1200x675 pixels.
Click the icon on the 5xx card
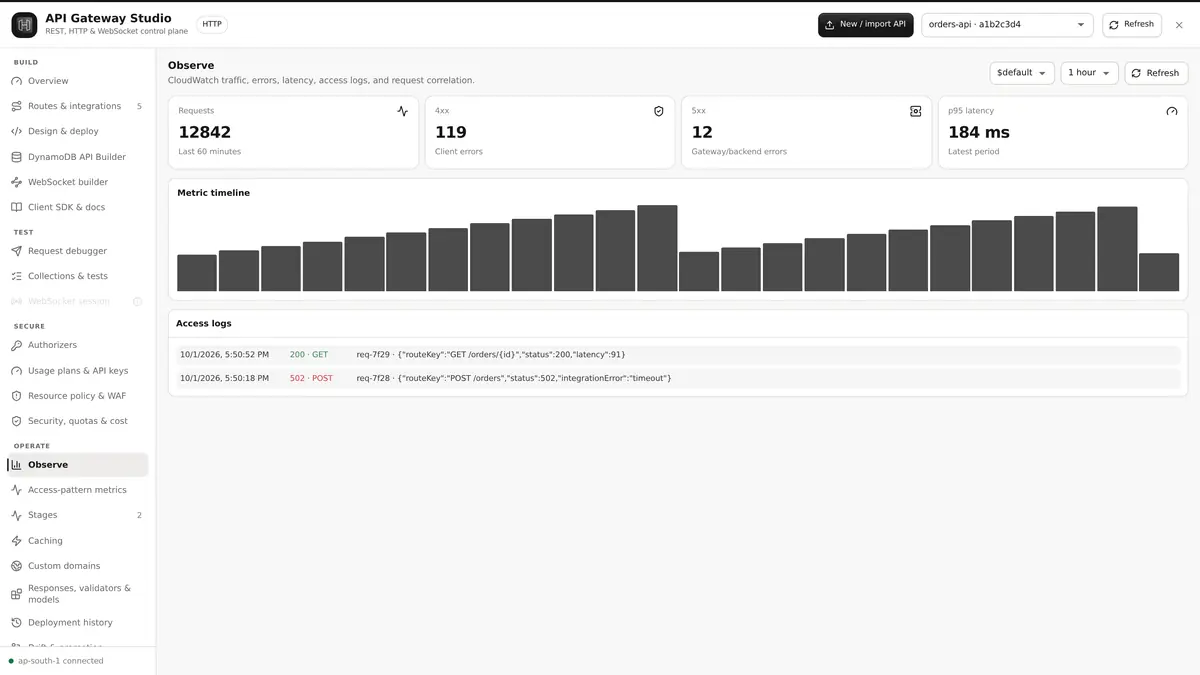[915, 111]
